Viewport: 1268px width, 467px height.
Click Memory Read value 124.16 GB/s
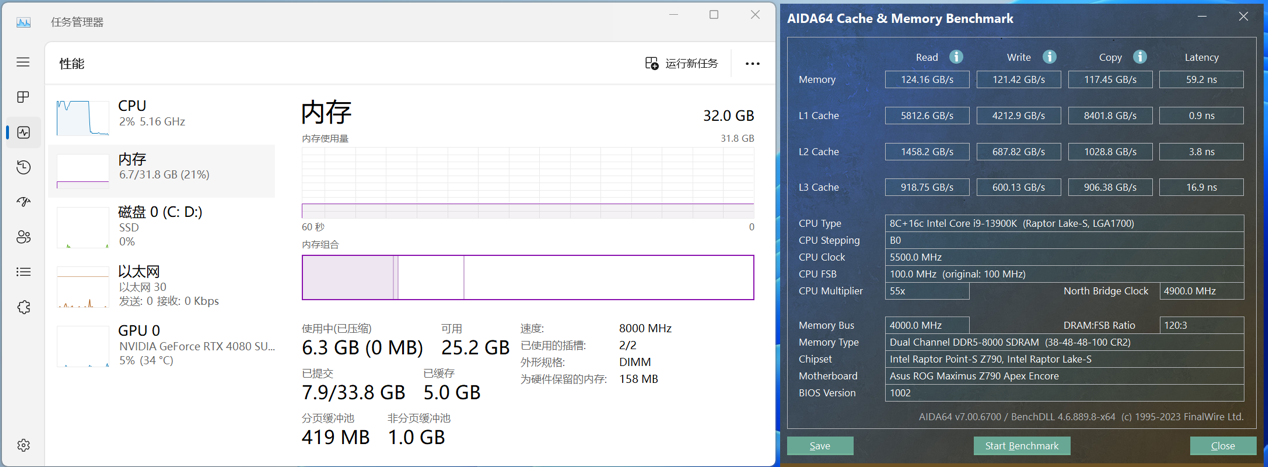(927, 79)
